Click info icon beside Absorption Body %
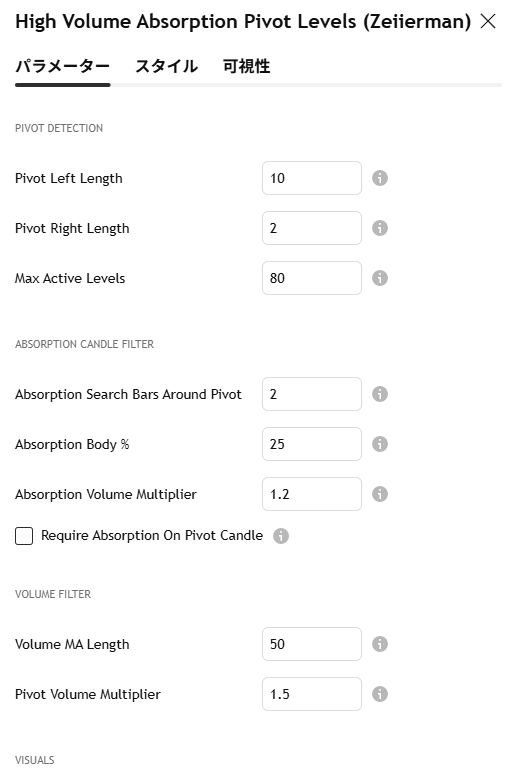512x773 pixels. point(379,444)
